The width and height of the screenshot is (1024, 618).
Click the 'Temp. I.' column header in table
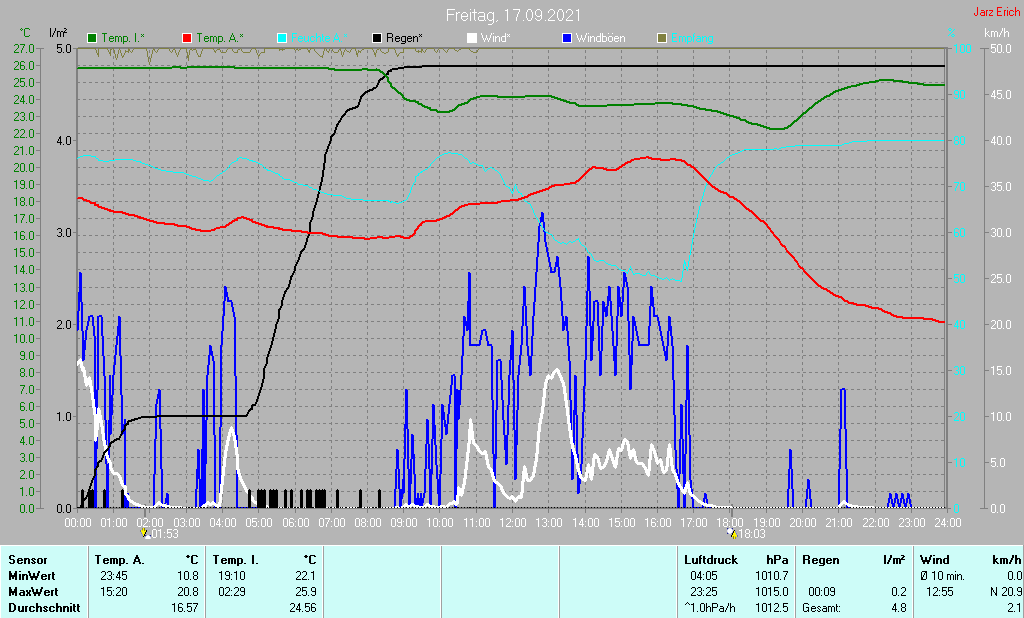(235, 560)
